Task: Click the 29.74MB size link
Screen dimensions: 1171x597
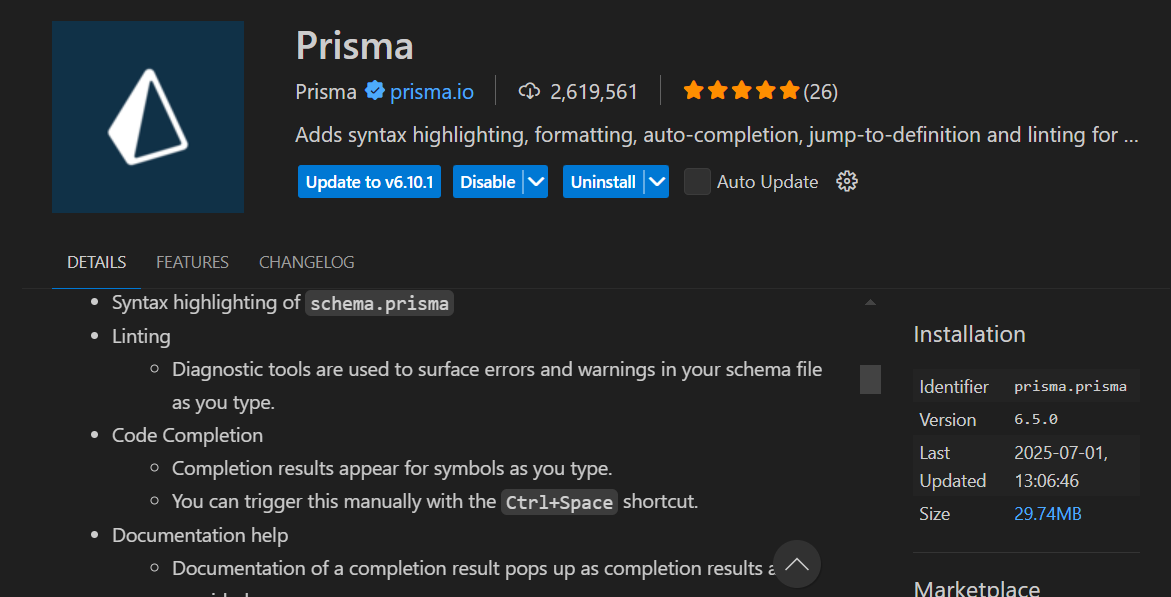Action: pos(1048,514)
